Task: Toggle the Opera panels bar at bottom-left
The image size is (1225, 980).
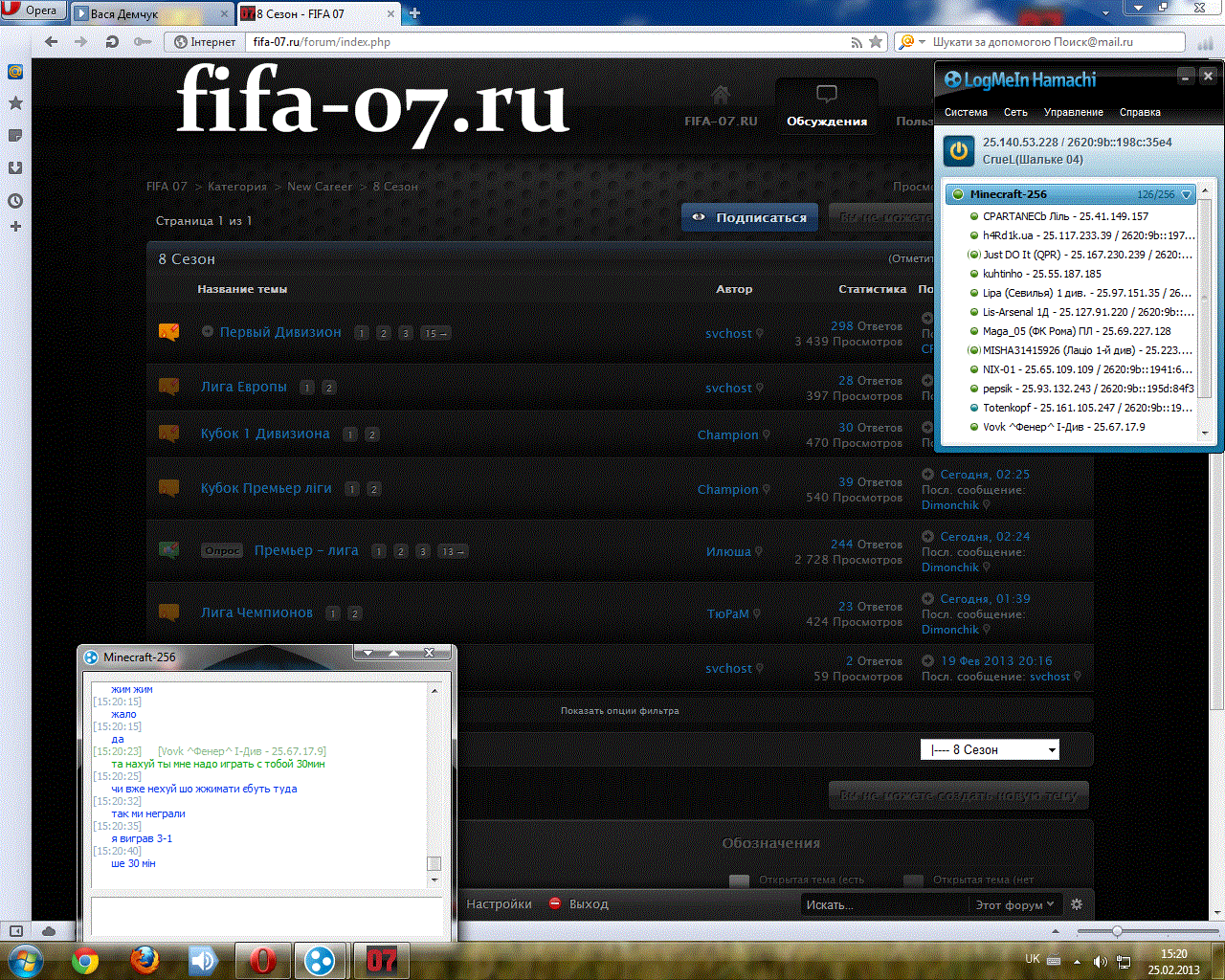Action: tap(16, 931)
